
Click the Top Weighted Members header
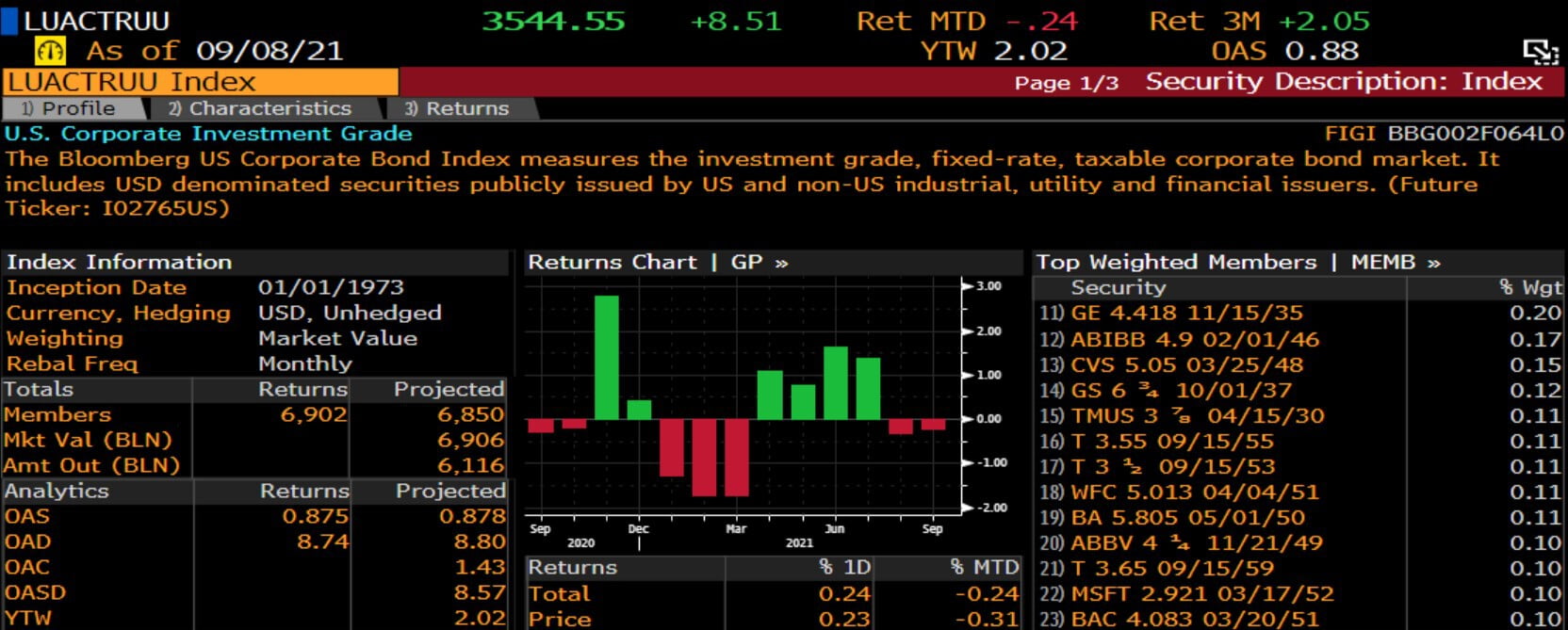tap(1298, 262)
